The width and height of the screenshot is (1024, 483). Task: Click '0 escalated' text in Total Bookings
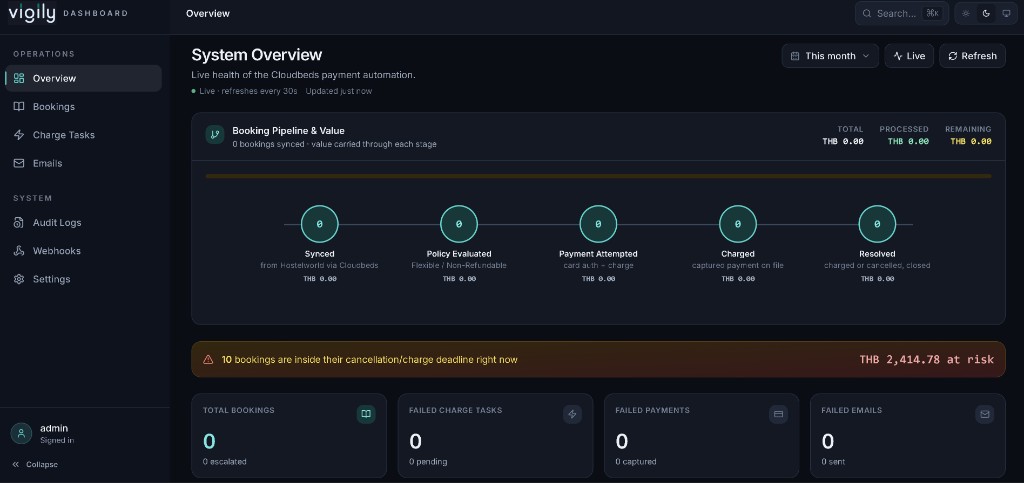(225, 461)
